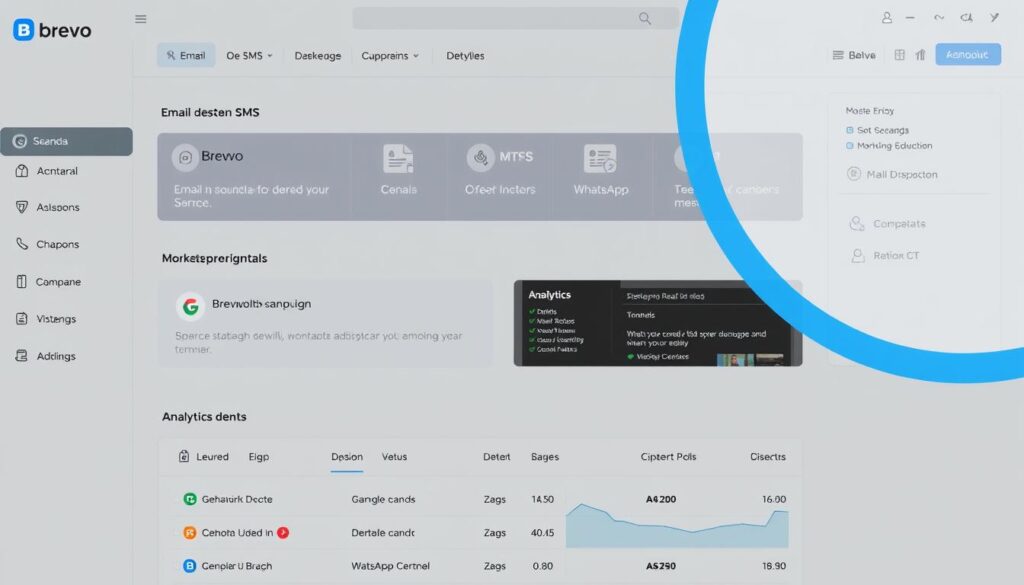This screenshot has height=585, width=1024.
Task: Open the hamburger menu icon
Action: point(140,19)
